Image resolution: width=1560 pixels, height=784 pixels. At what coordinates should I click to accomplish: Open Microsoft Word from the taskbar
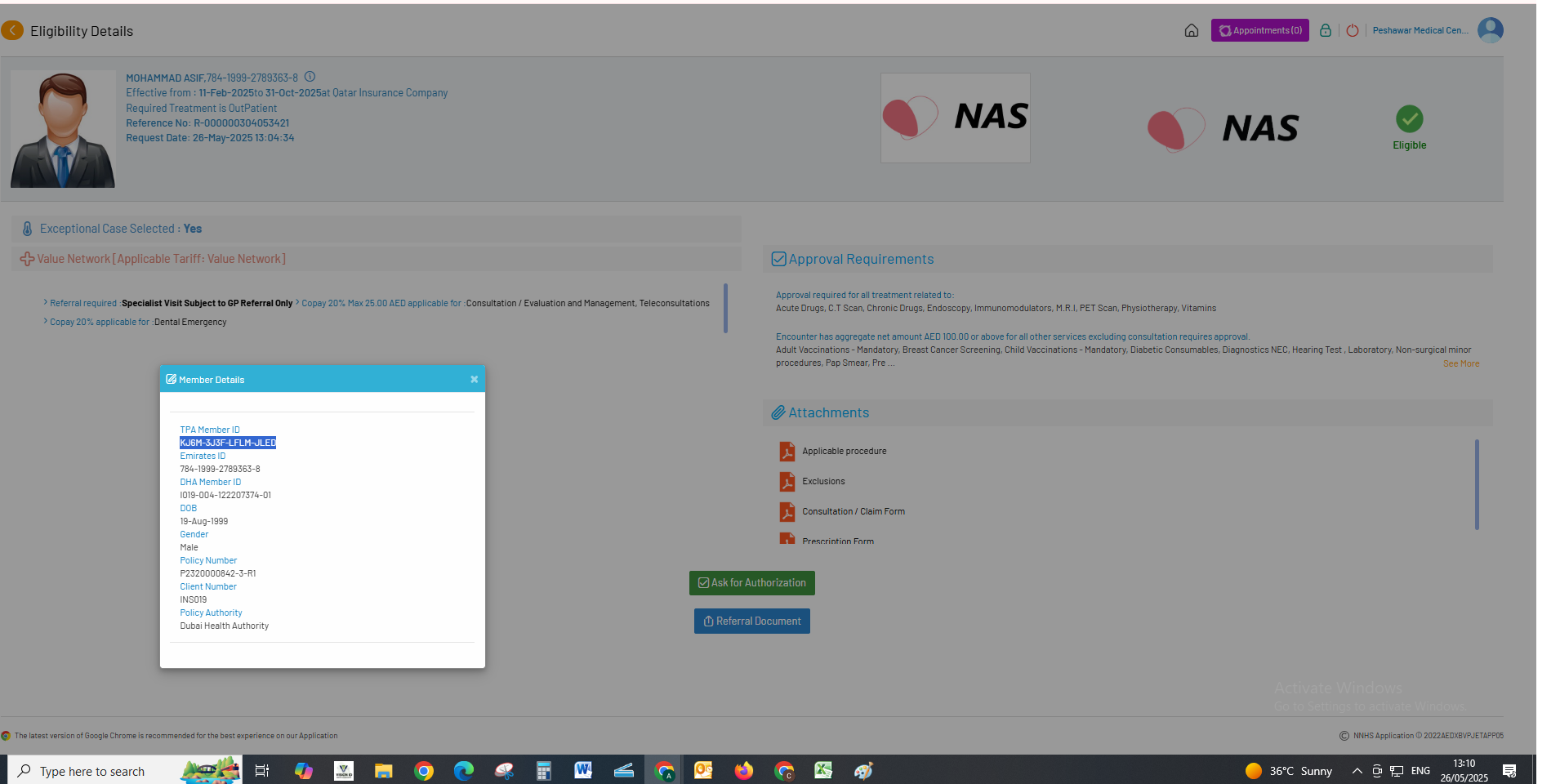pyautogui.click(x=583, y=770)
